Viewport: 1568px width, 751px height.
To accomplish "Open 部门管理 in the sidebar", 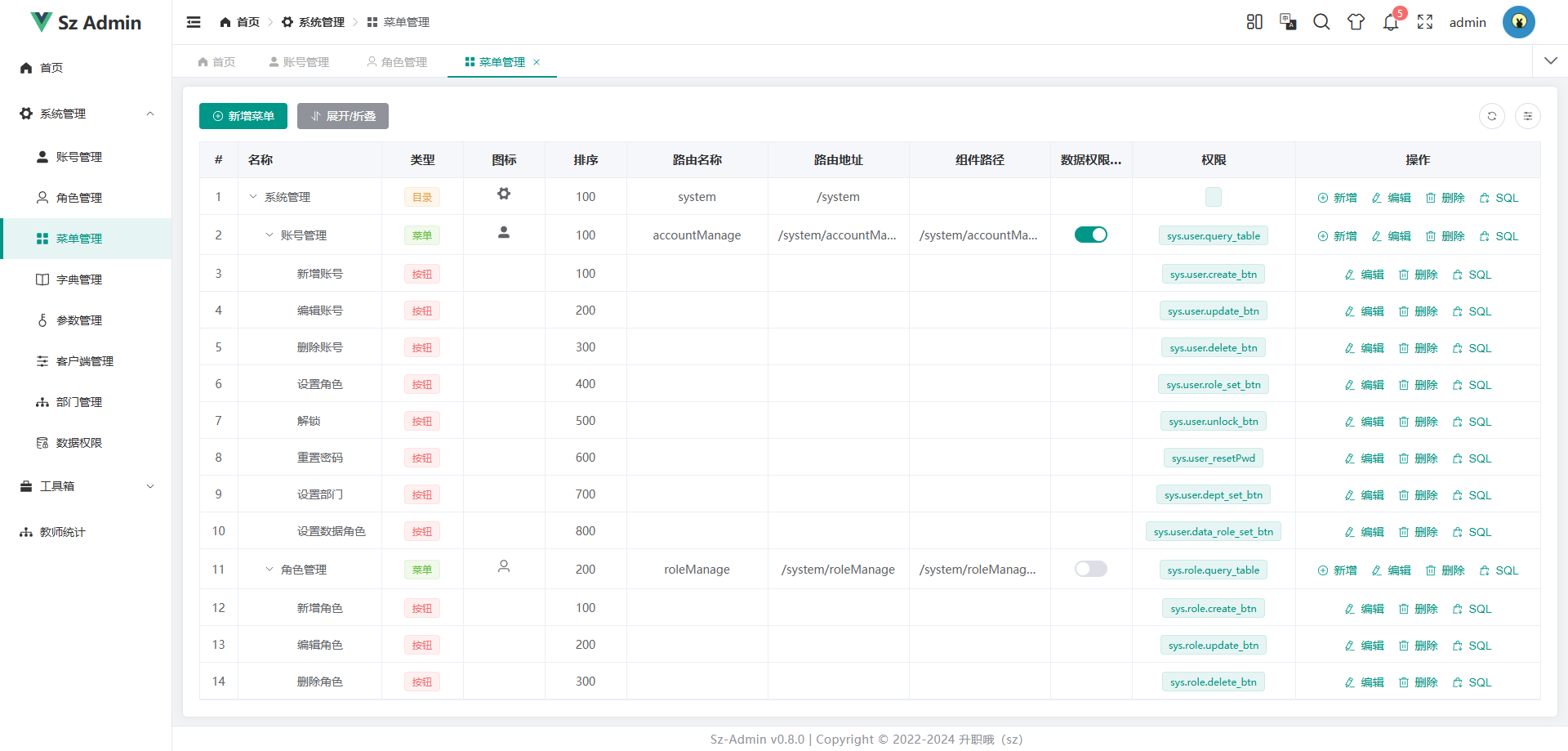I will pyautogui.click(x=86, y=402).
